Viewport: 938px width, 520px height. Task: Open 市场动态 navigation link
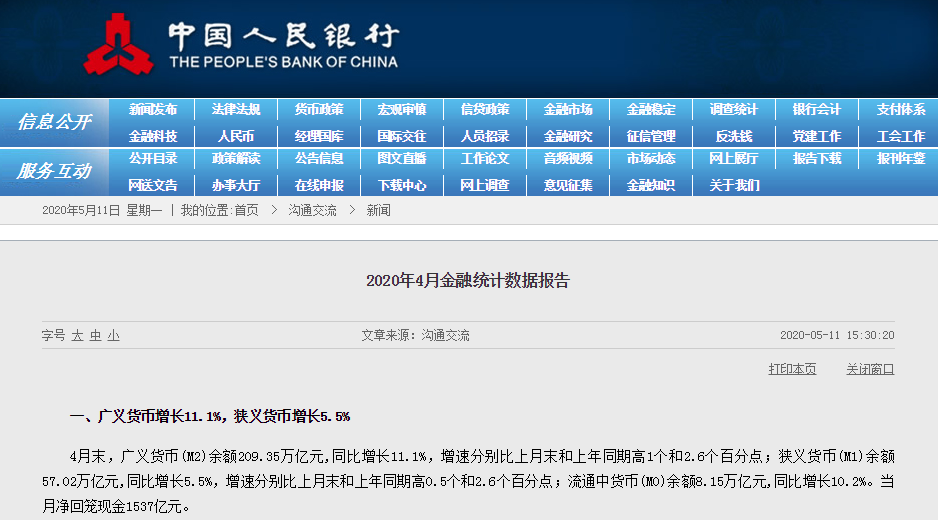point(651,159)
